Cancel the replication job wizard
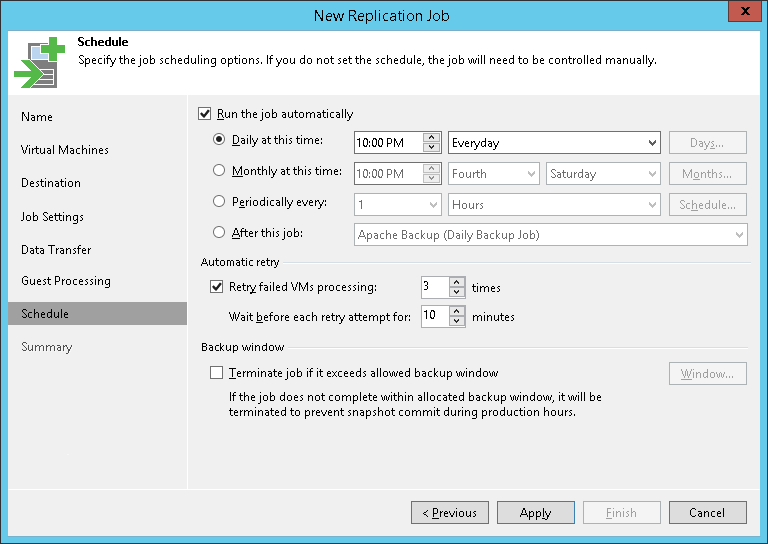 707,513
